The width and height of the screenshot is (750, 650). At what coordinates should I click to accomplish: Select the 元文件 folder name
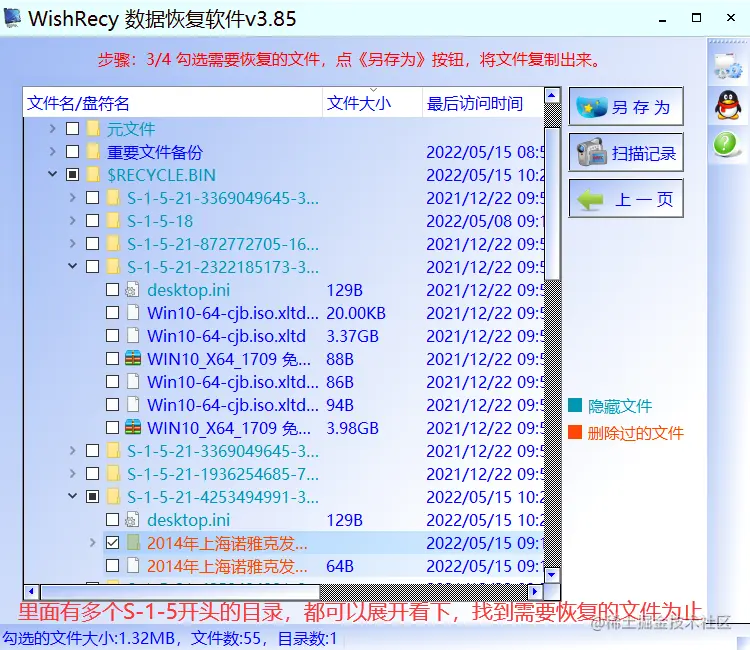click(131, 129)
